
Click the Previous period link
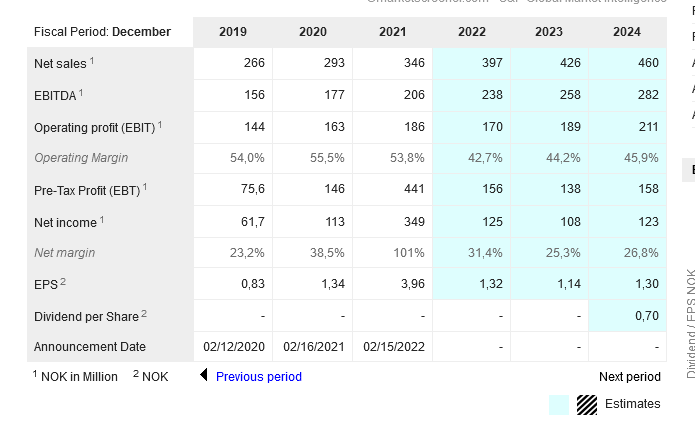coord(258,377)
